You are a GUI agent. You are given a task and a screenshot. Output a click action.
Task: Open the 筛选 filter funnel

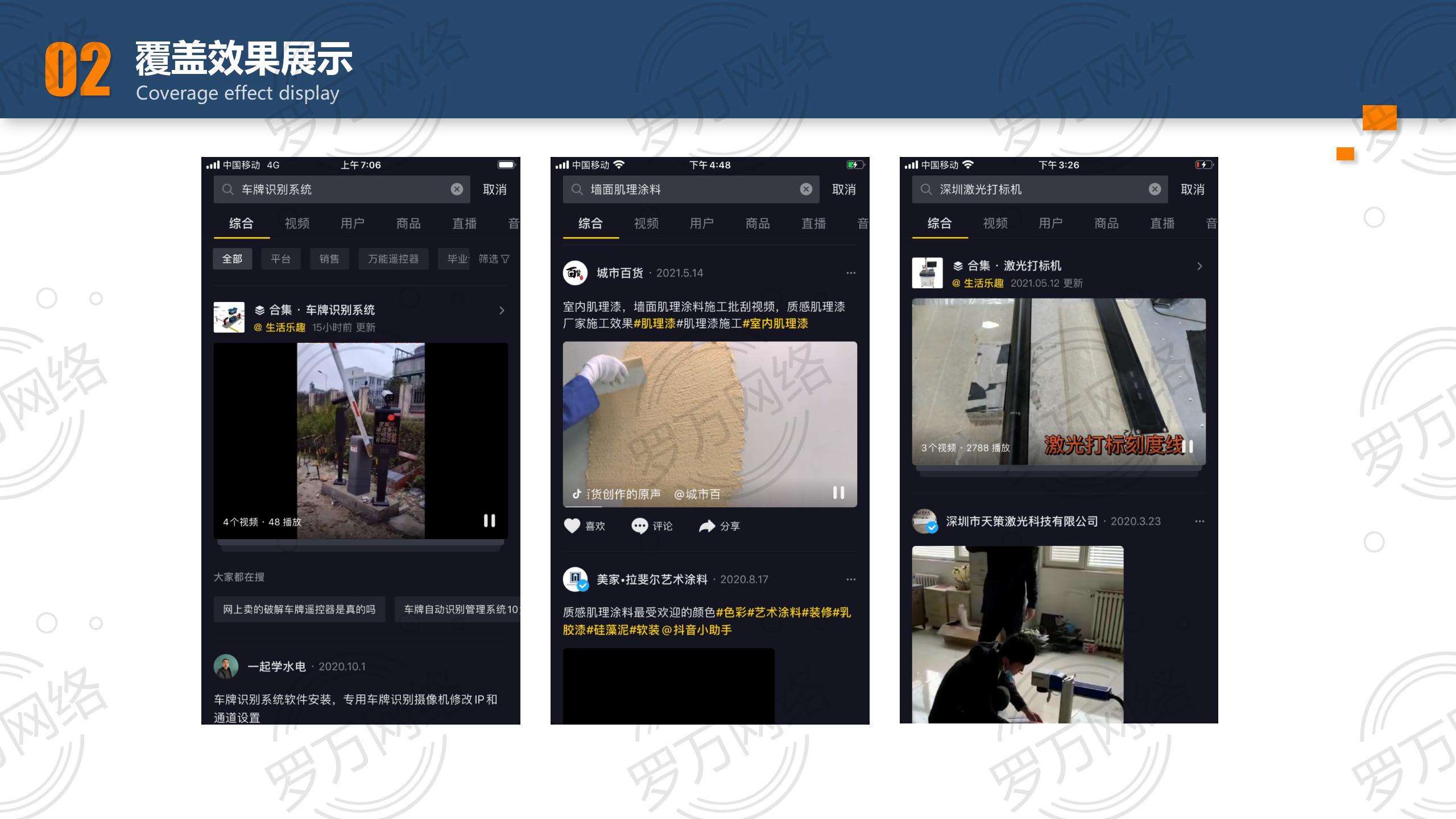tap(494, 259)
